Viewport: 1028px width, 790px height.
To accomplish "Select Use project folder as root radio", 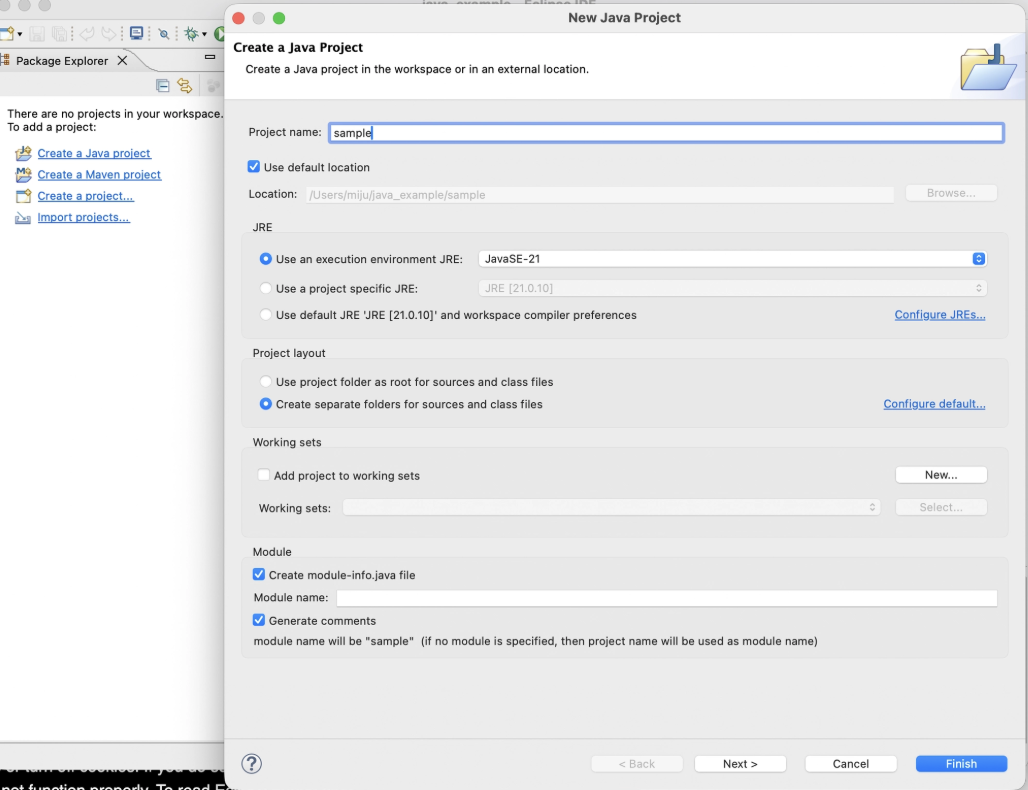I will point(266,382).
